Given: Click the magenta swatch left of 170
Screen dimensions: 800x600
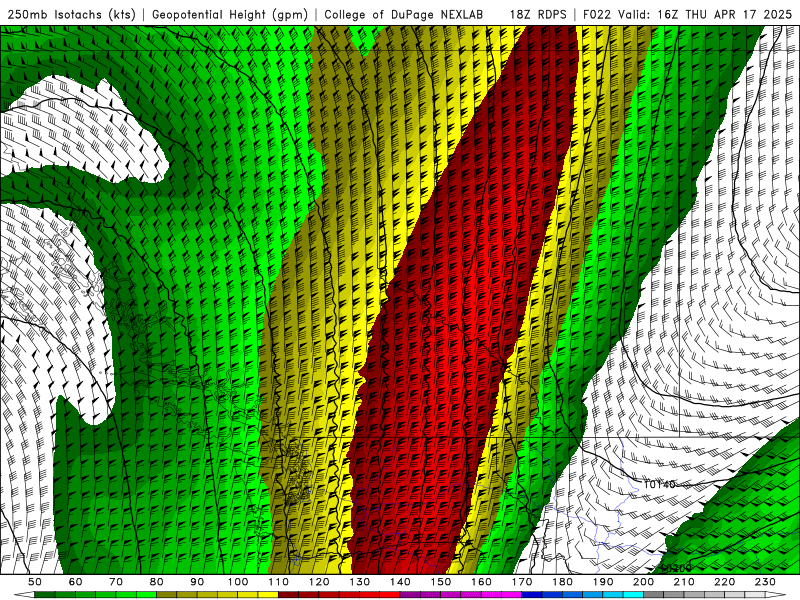Looking at the screenshot, I should [x=512, y=595].
